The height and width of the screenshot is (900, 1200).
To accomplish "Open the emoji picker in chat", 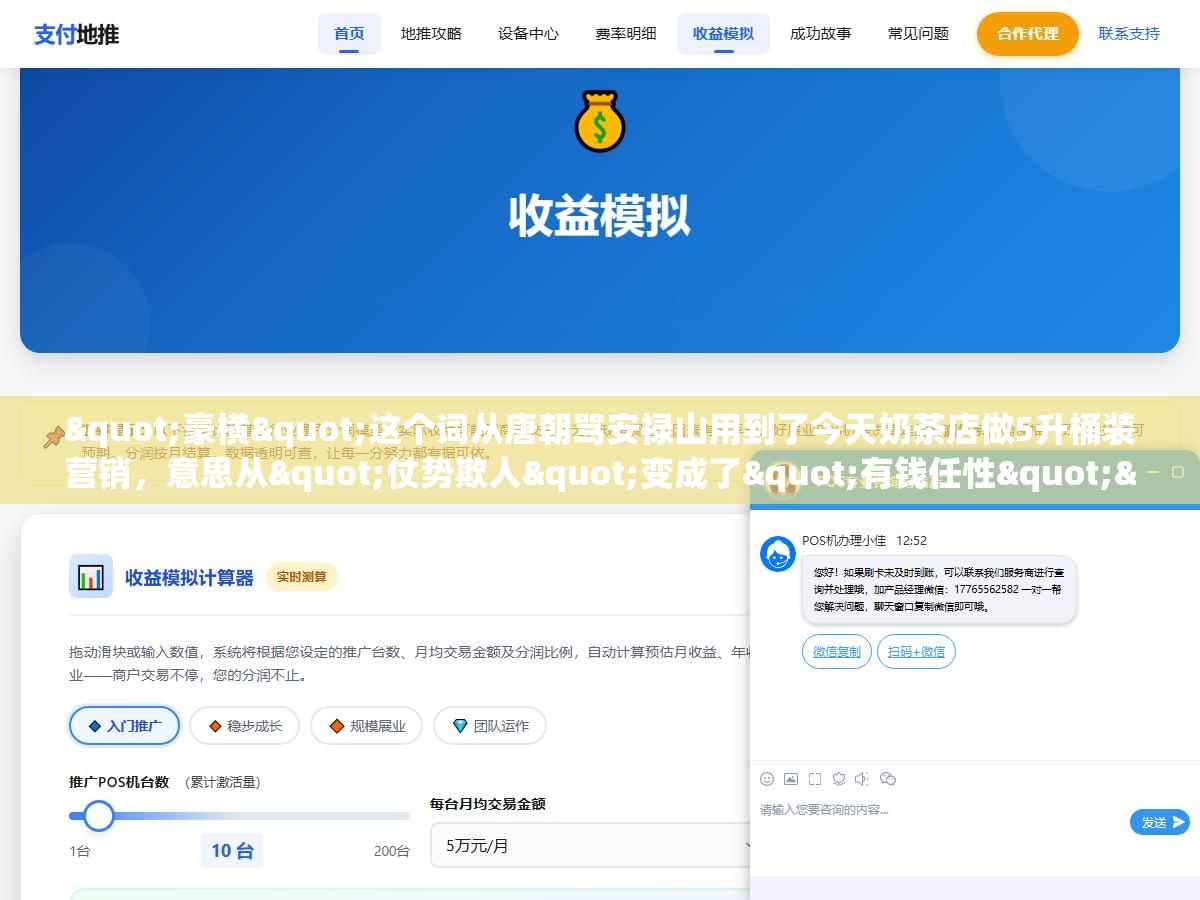I will point(767,779).
